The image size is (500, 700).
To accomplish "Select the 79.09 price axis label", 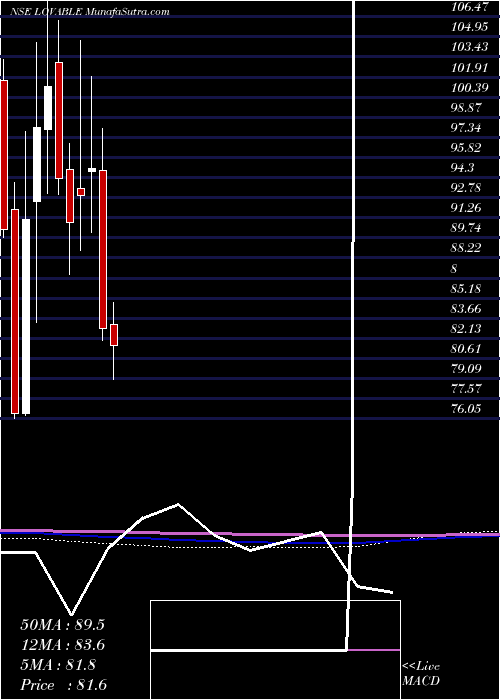I will [x=467, y=369].
